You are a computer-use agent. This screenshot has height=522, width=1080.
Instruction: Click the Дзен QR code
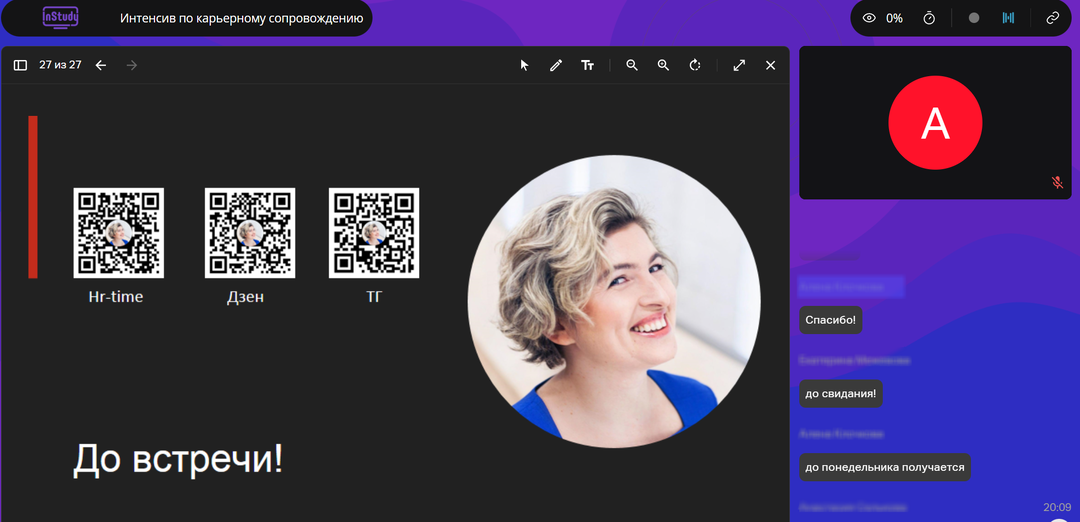click(x=250, y=233)
